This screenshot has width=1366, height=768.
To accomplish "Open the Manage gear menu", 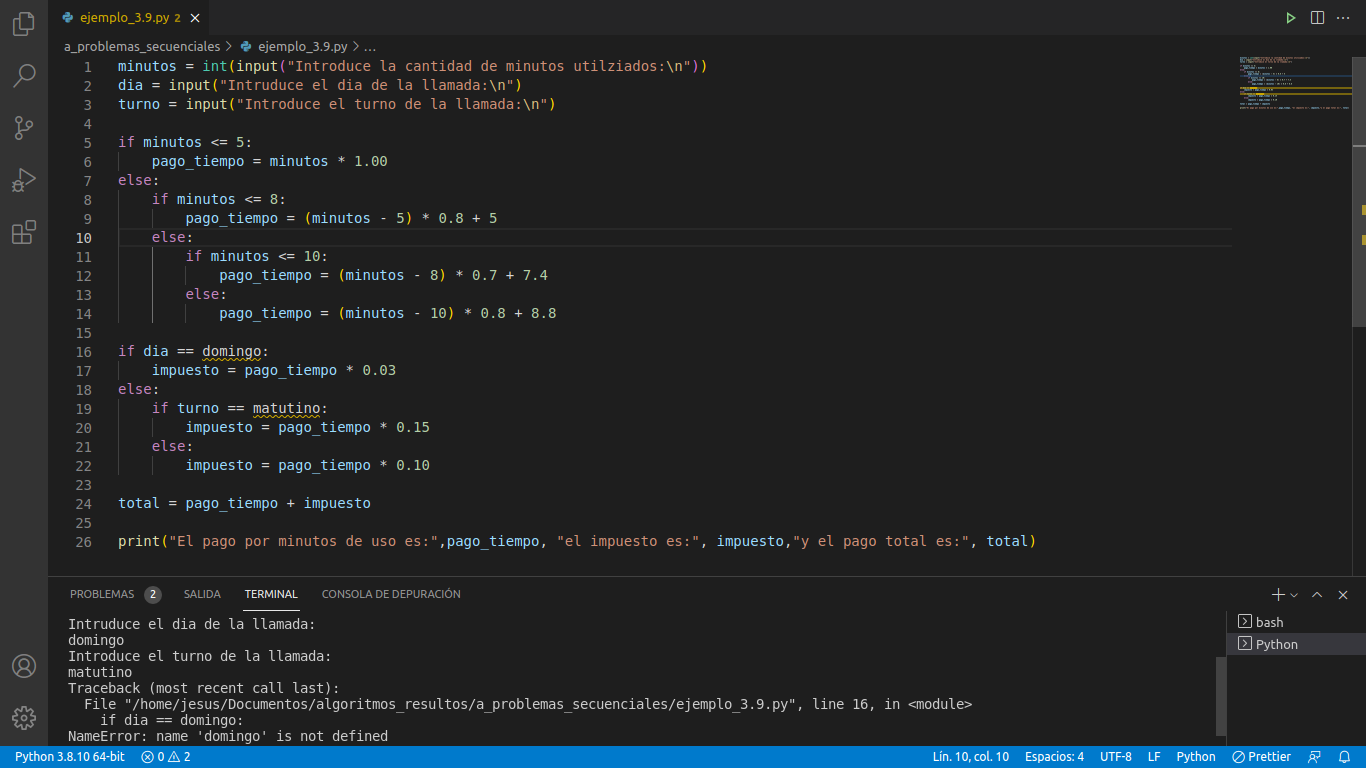I will click(x=24, y=717).
